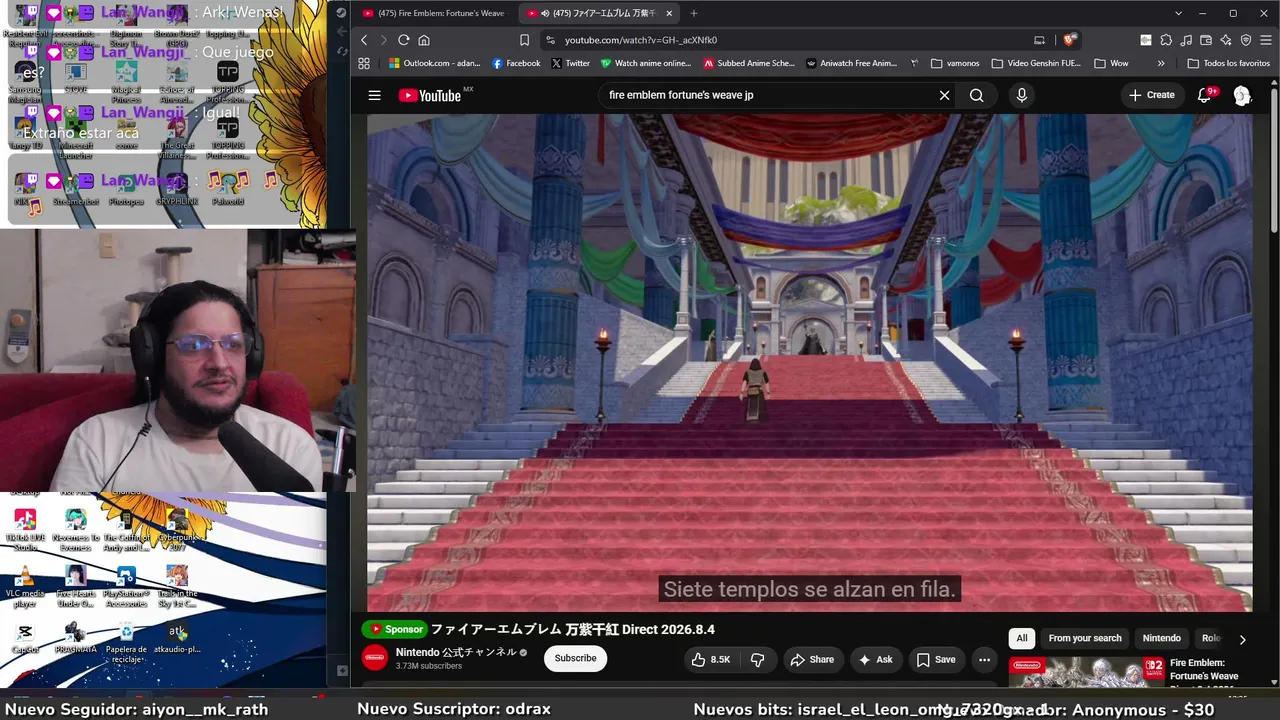The width and height of the screenshot is (1280, 720).
Task: Open the Video Genshin FUE bookmarks folder
Action: pyautogui.click(x=1037, y=63)
